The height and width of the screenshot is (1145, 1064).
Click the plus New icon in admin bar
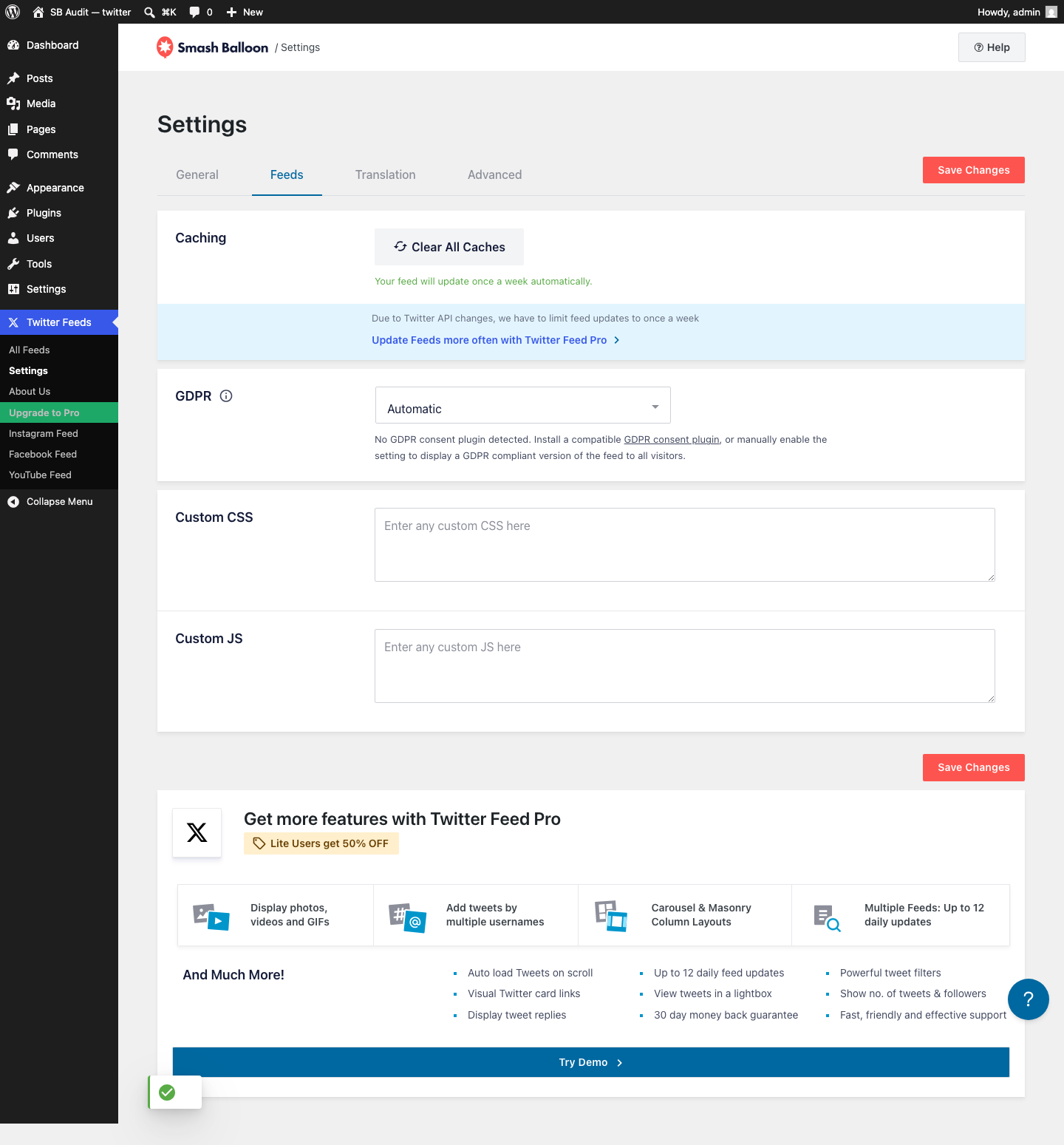(x=231, y=12)
